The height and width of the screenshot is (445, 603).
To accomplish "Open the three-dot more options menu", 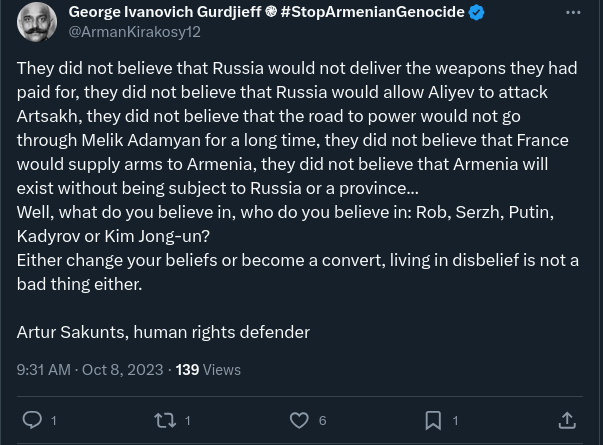I will 573,13.
